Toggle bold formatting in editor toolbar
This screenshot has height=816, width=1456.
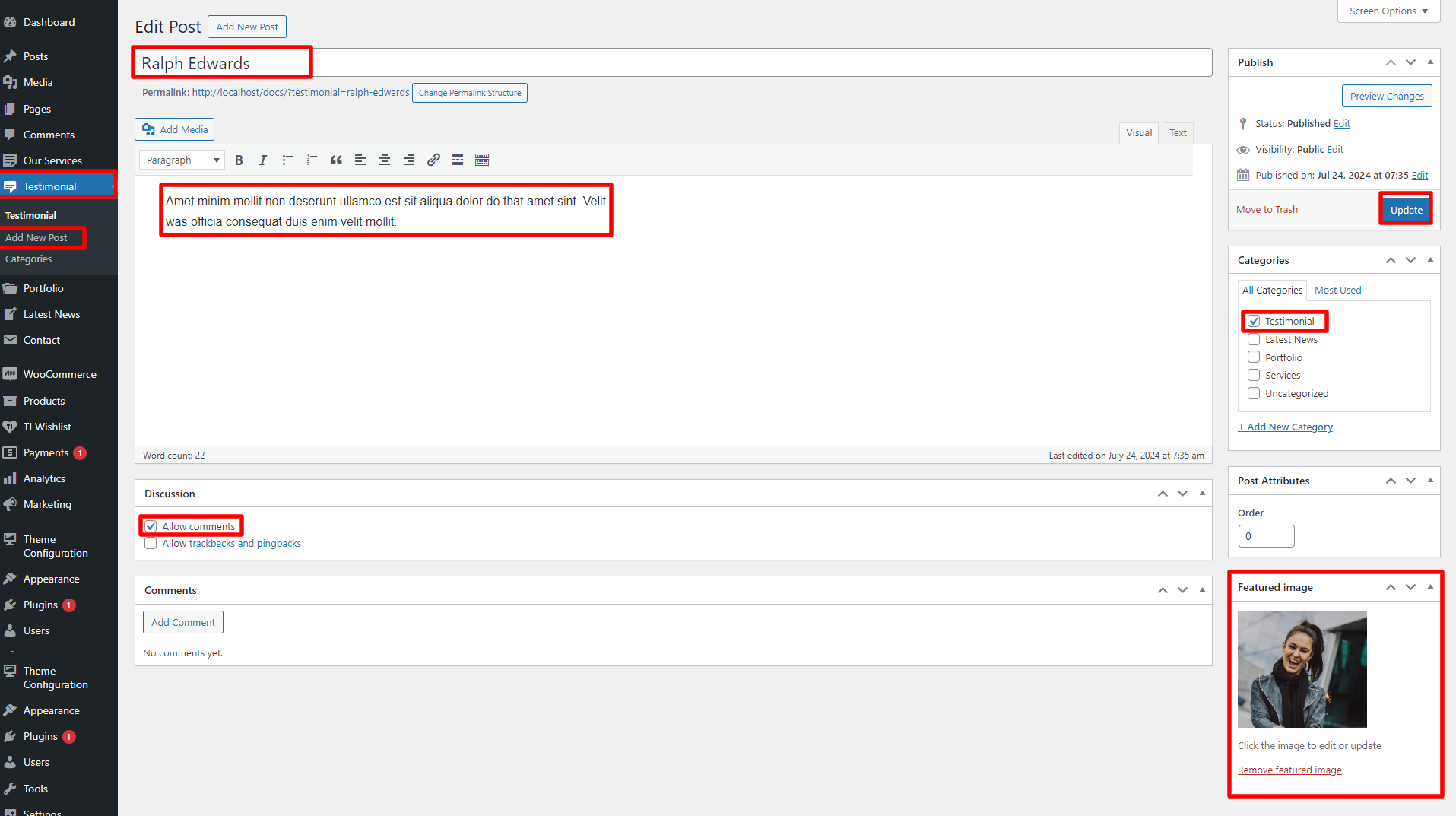[x=239, y=160]
